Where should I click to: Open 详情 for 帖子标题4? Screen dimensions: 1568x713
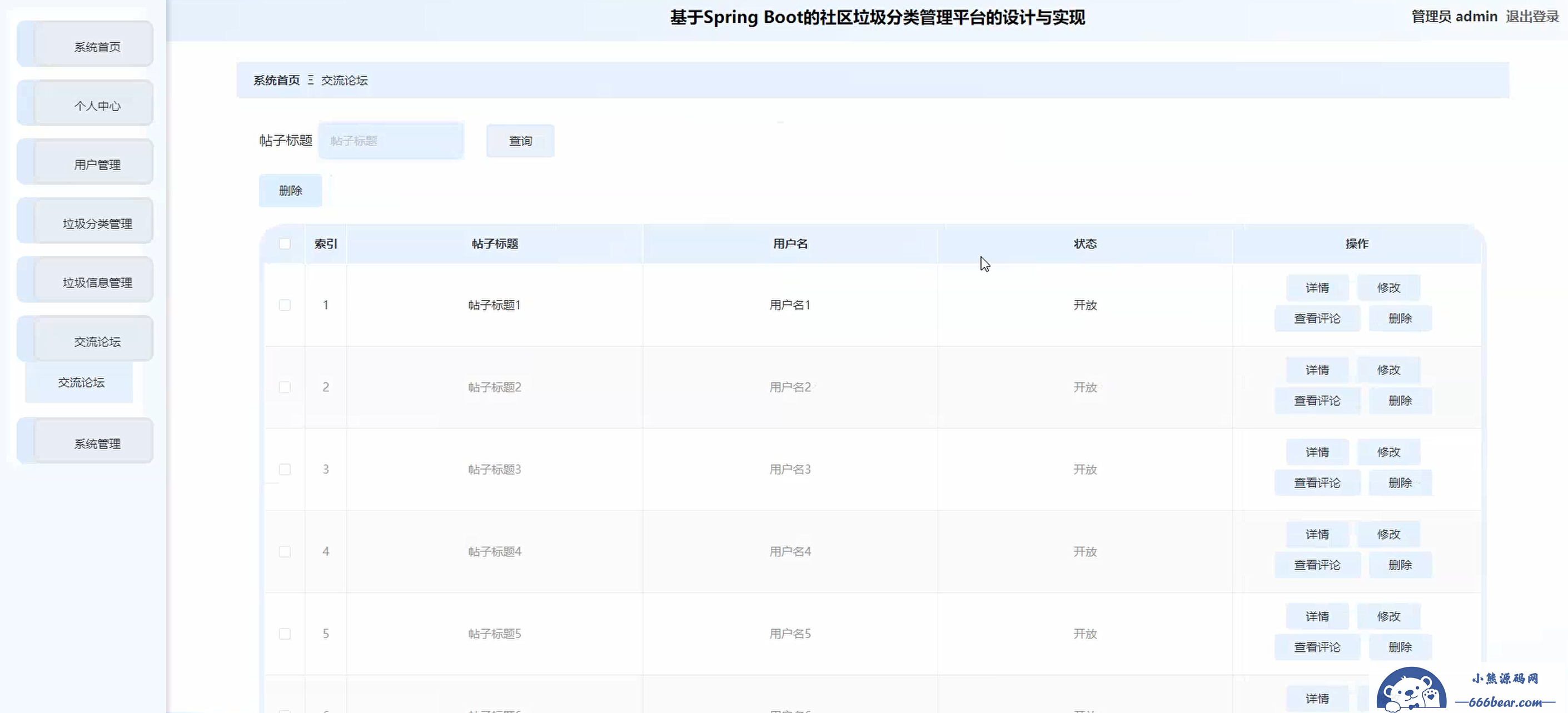(x=1317, y=534)
